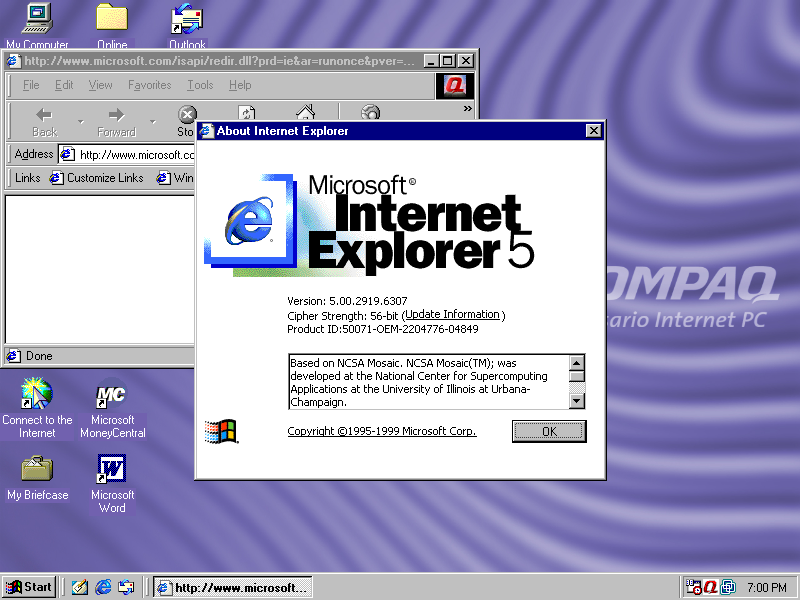800x600 pixels.
Task: Go Forward in the Internet Explorer toolbar
Action: 116,122
